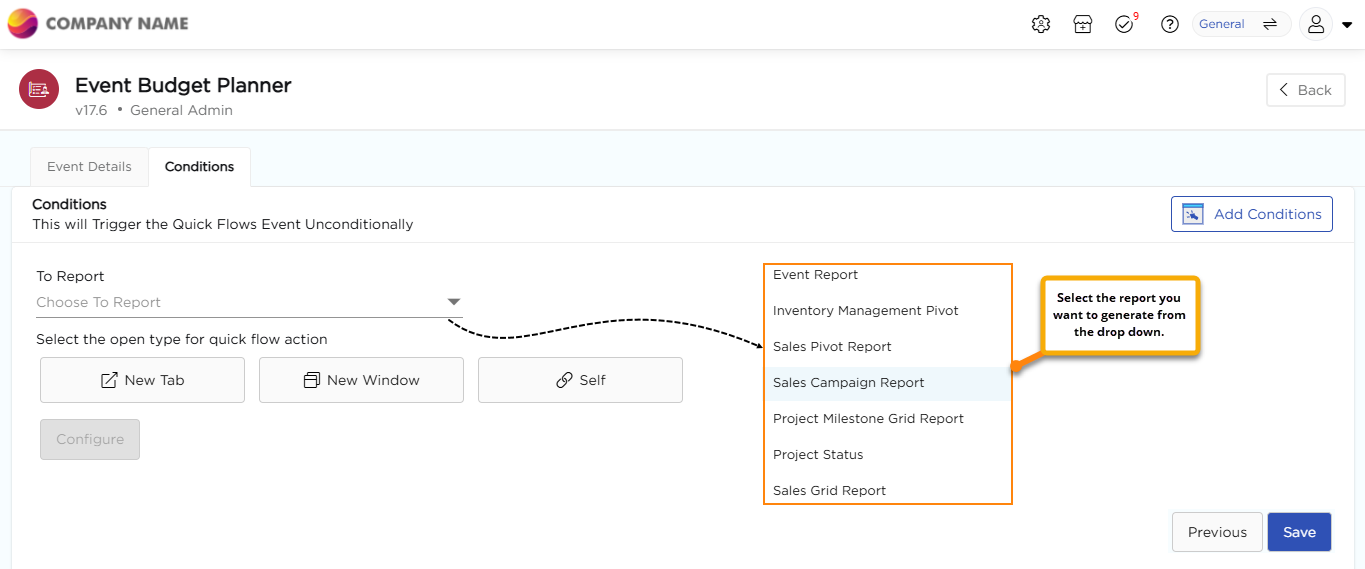
Task: Select New Tab open type
Action: point(142,380)
